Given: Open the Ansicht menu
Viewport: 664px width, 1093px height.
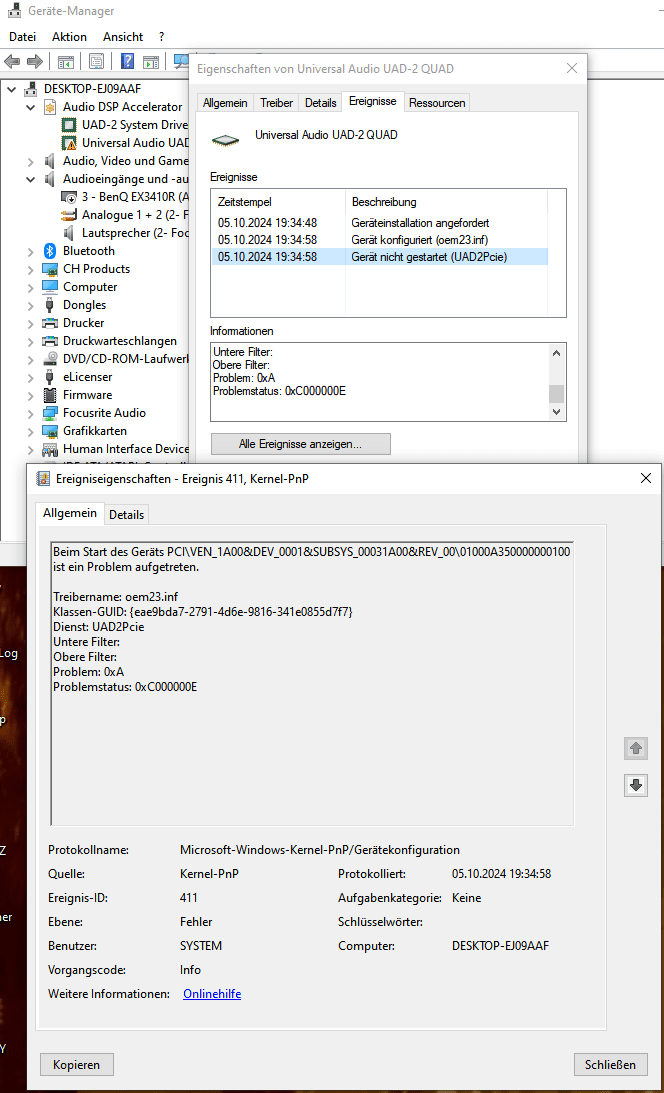Looking at the screenshot, I should pos(123,37).
